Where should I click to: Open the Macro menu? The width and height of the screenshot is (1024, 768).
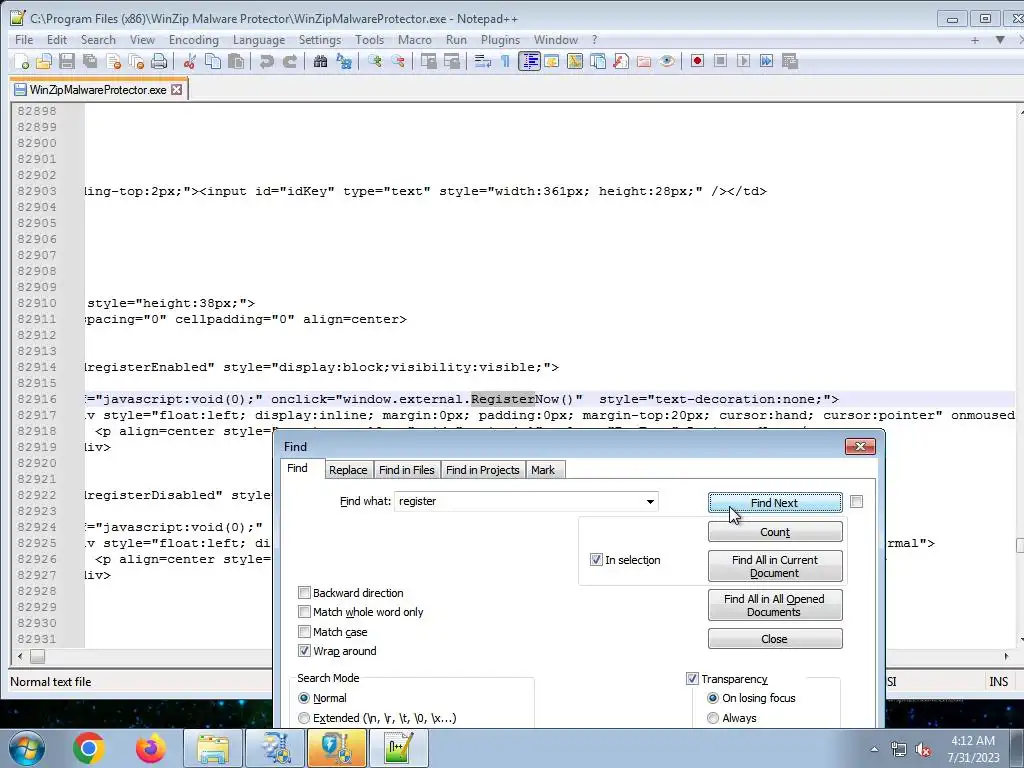[415, 40]
